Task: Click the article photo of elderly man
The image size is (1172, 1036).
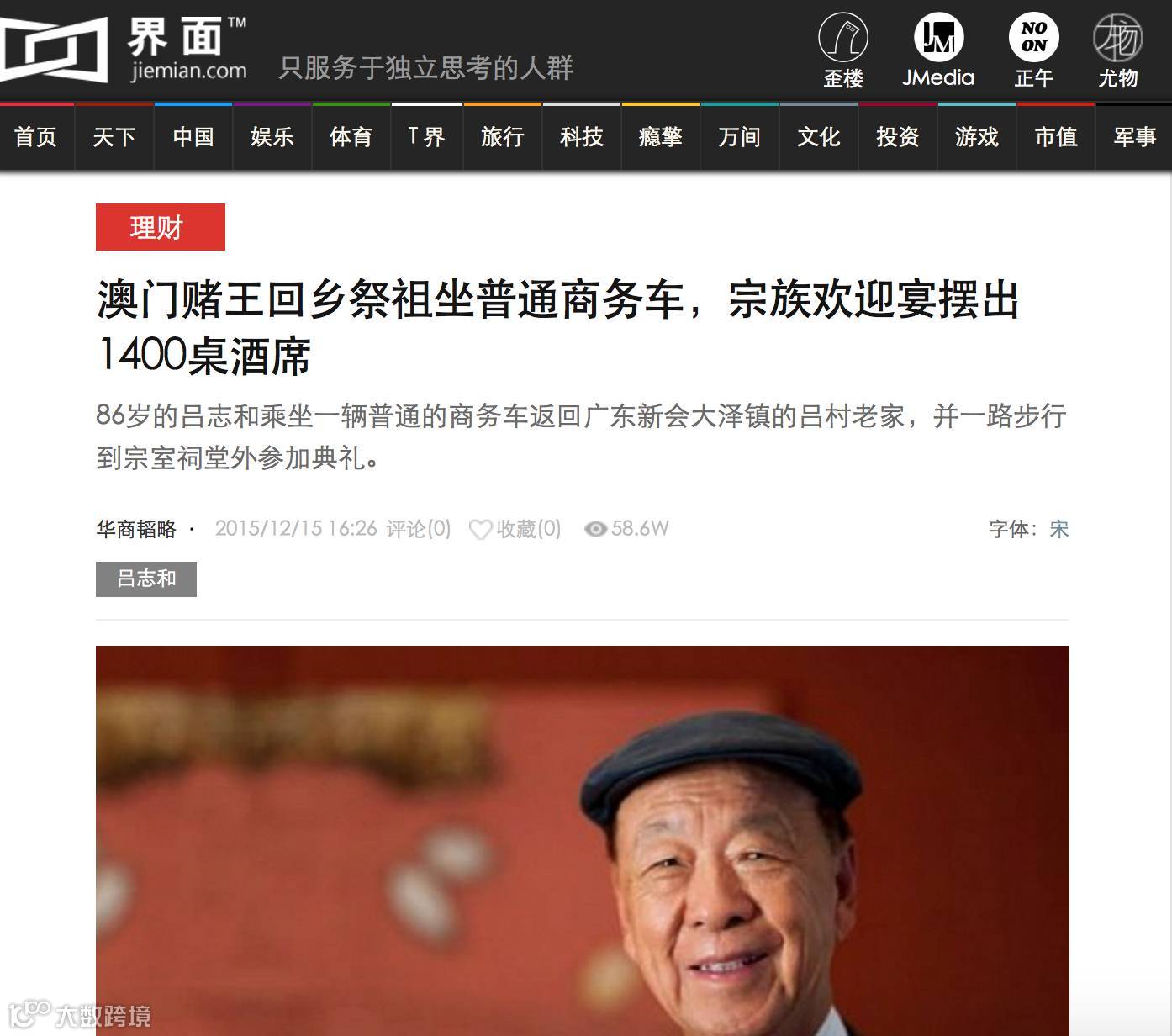Action: 583,841
